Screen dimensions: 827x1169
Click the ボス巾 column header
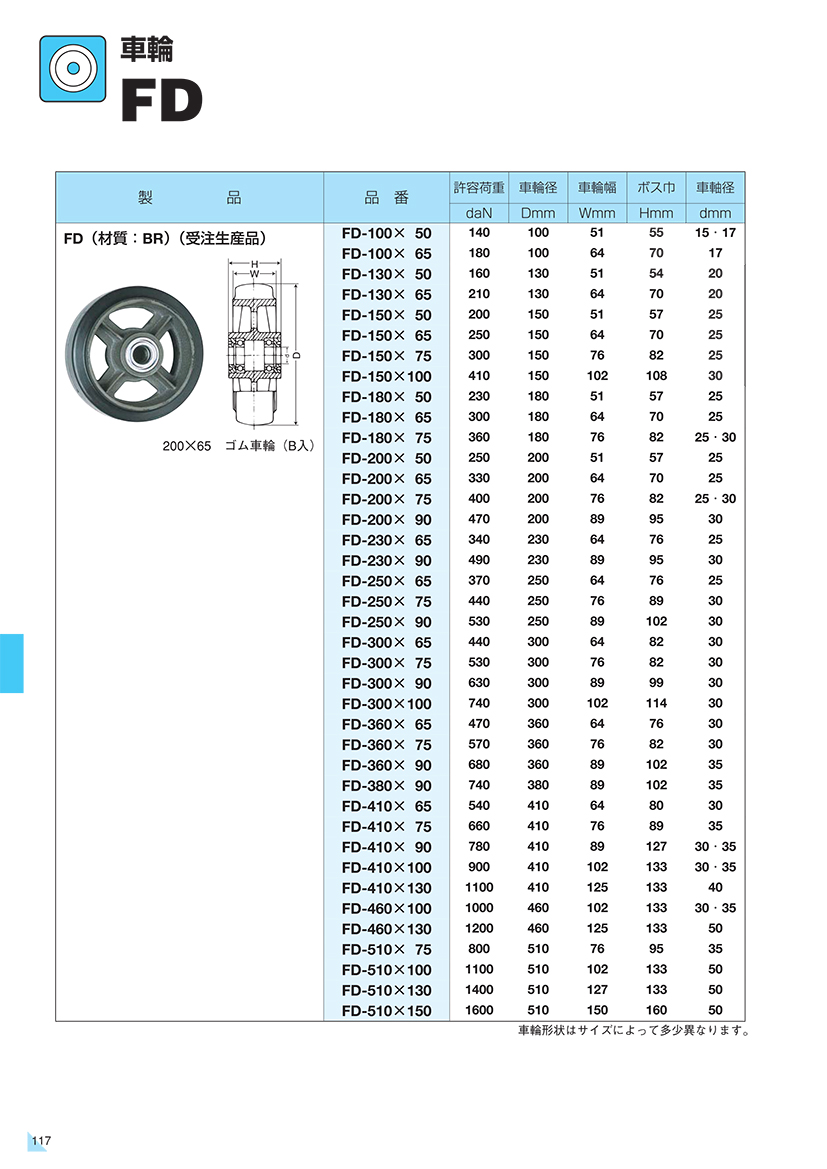(x=655, y=187)
